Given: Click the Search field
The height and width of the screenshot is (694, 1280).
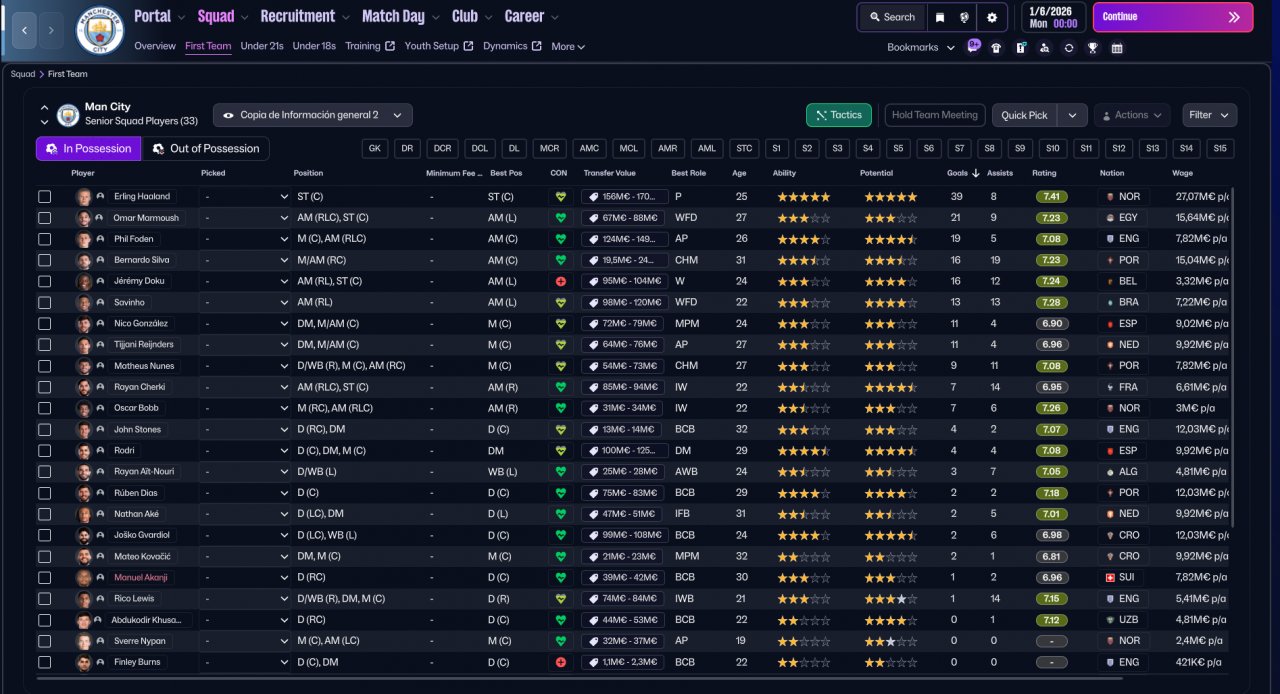Looking at the screenshot, I should click(x=892, y=17).
